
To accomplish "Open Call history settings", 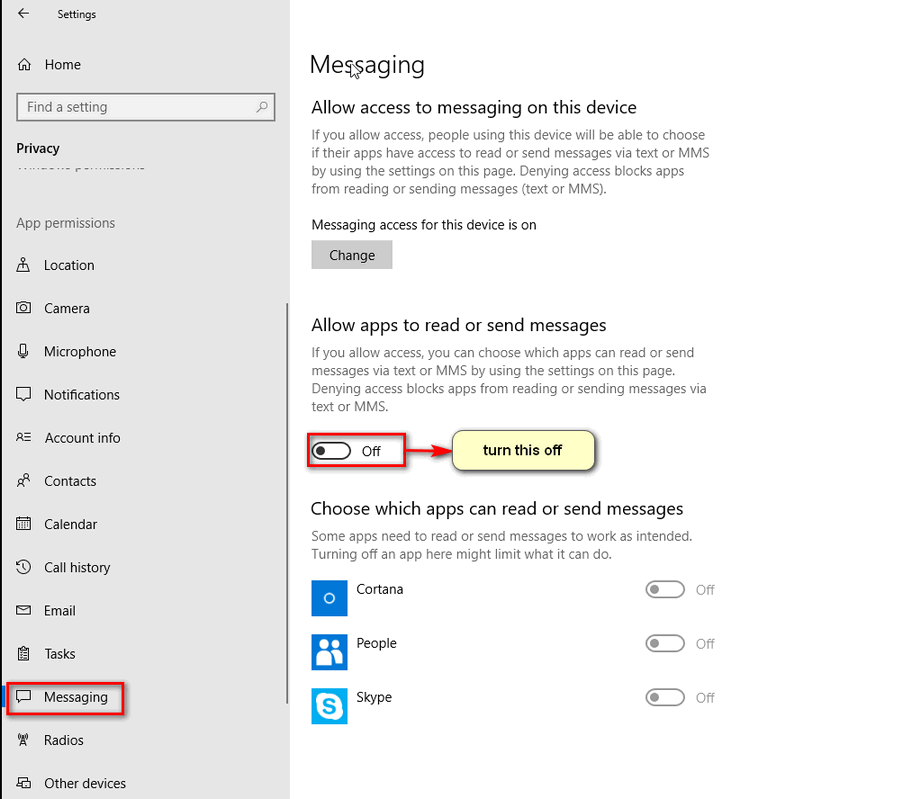I will pos(77,568).
